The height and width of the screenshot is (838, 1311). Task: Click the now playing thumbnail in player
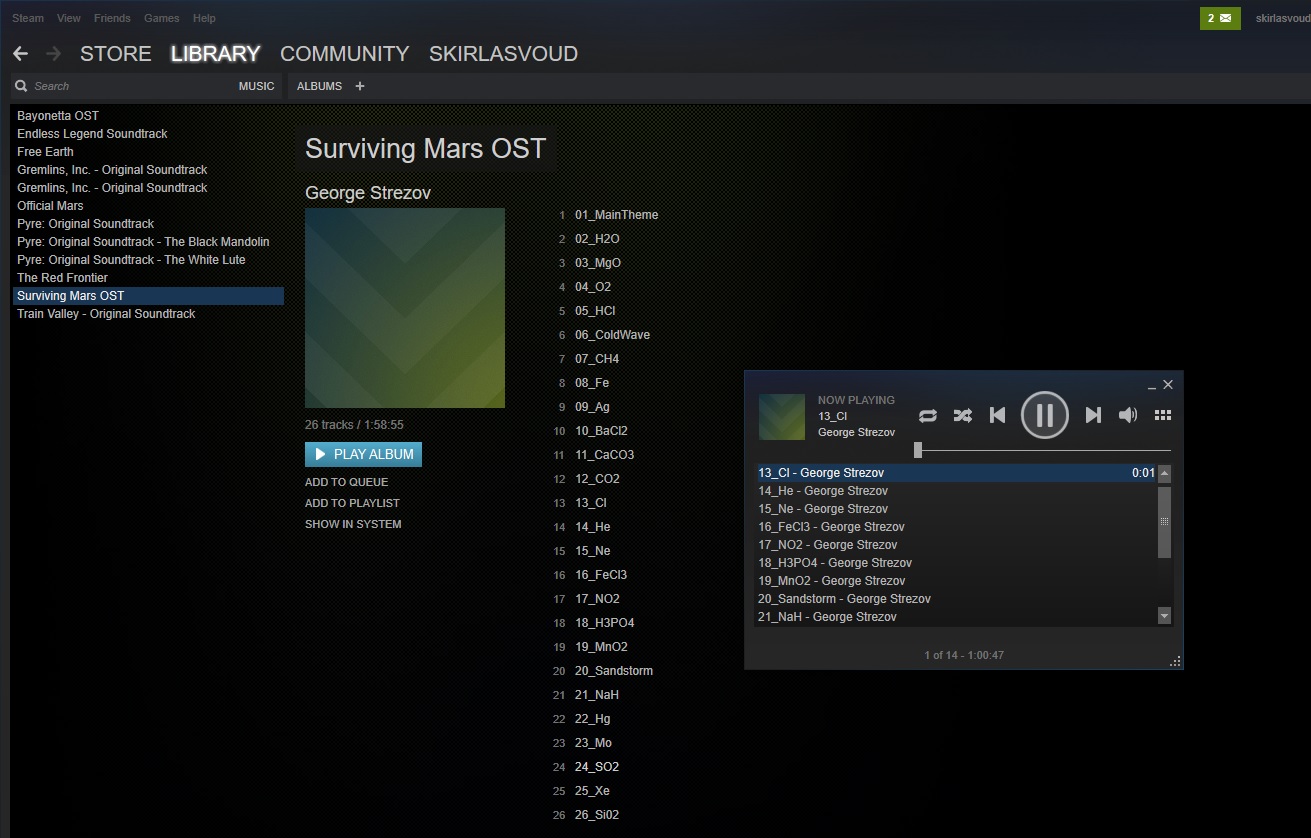click(x=782, y=417)
